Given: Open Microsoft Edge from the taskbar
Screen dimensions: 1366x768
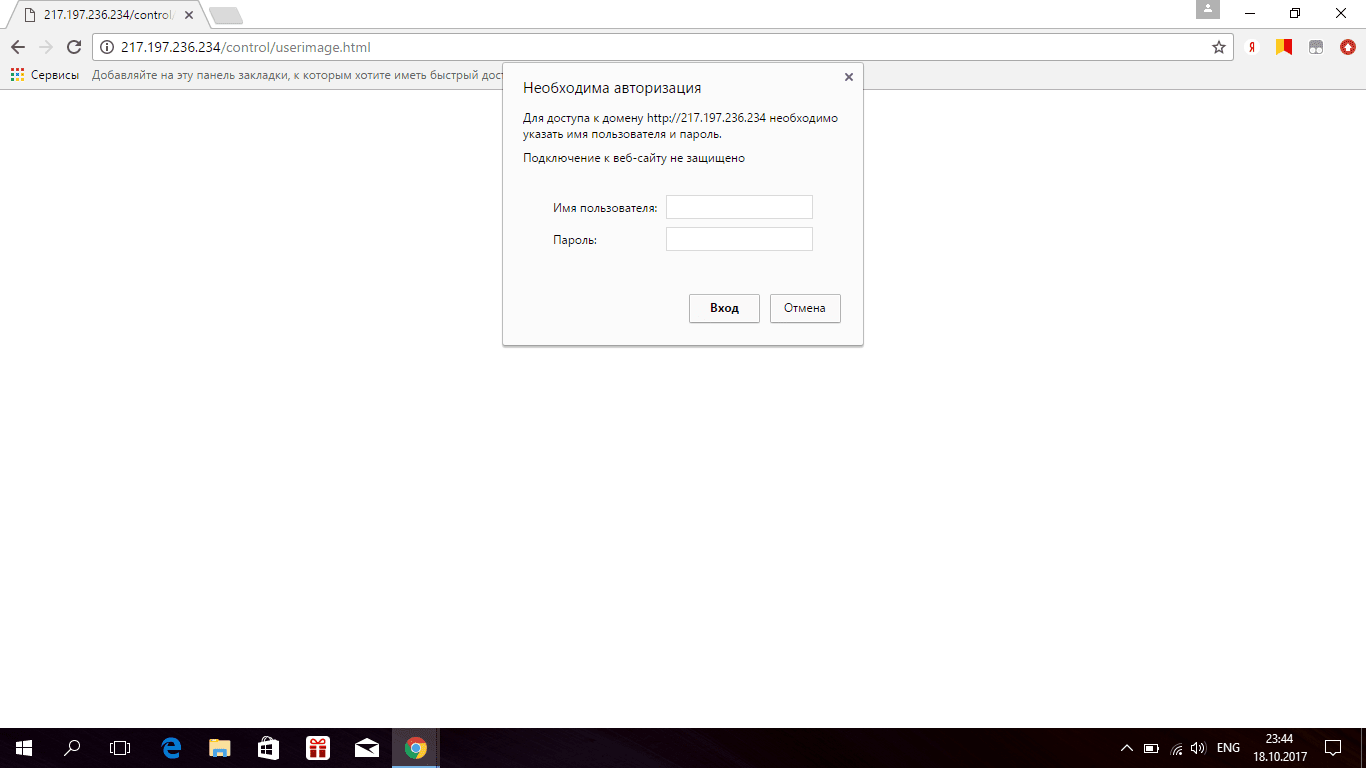Looking at the screenshot, I should pyautogui.click(x=171, y=748).
